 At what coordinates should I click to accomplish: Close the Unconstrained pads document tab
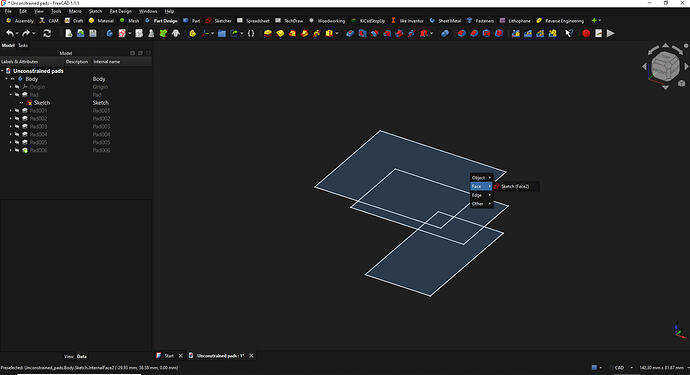click(251, 356)
